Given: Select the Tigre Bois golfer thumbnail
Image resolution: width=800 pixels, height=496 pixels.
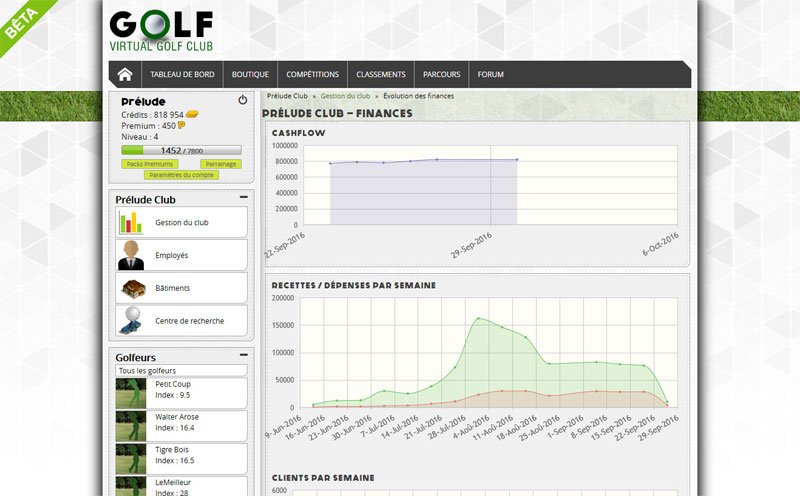Looking at the screenshot, I should coord(131,458).
